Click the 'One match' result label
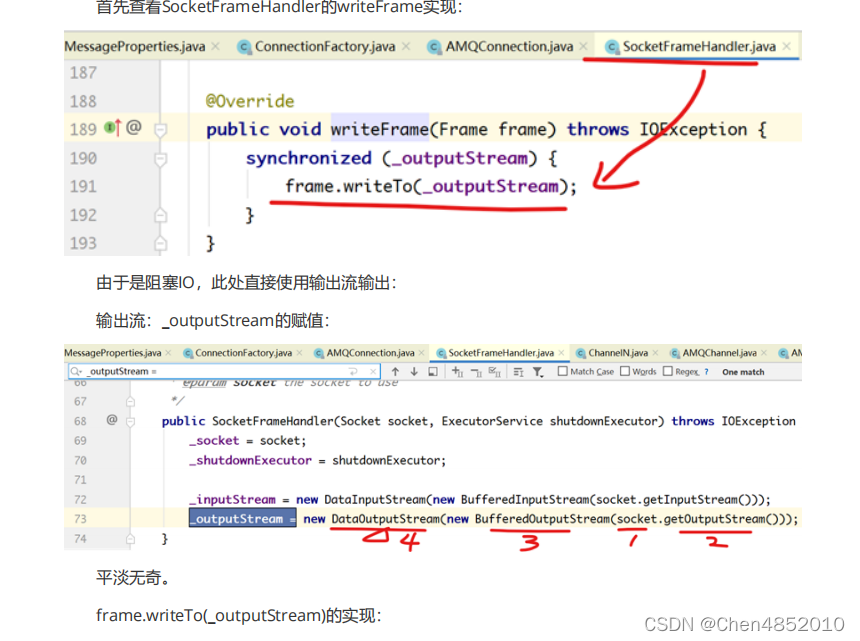The height and width of the screenshot is (641, 860). click(743, 372)
